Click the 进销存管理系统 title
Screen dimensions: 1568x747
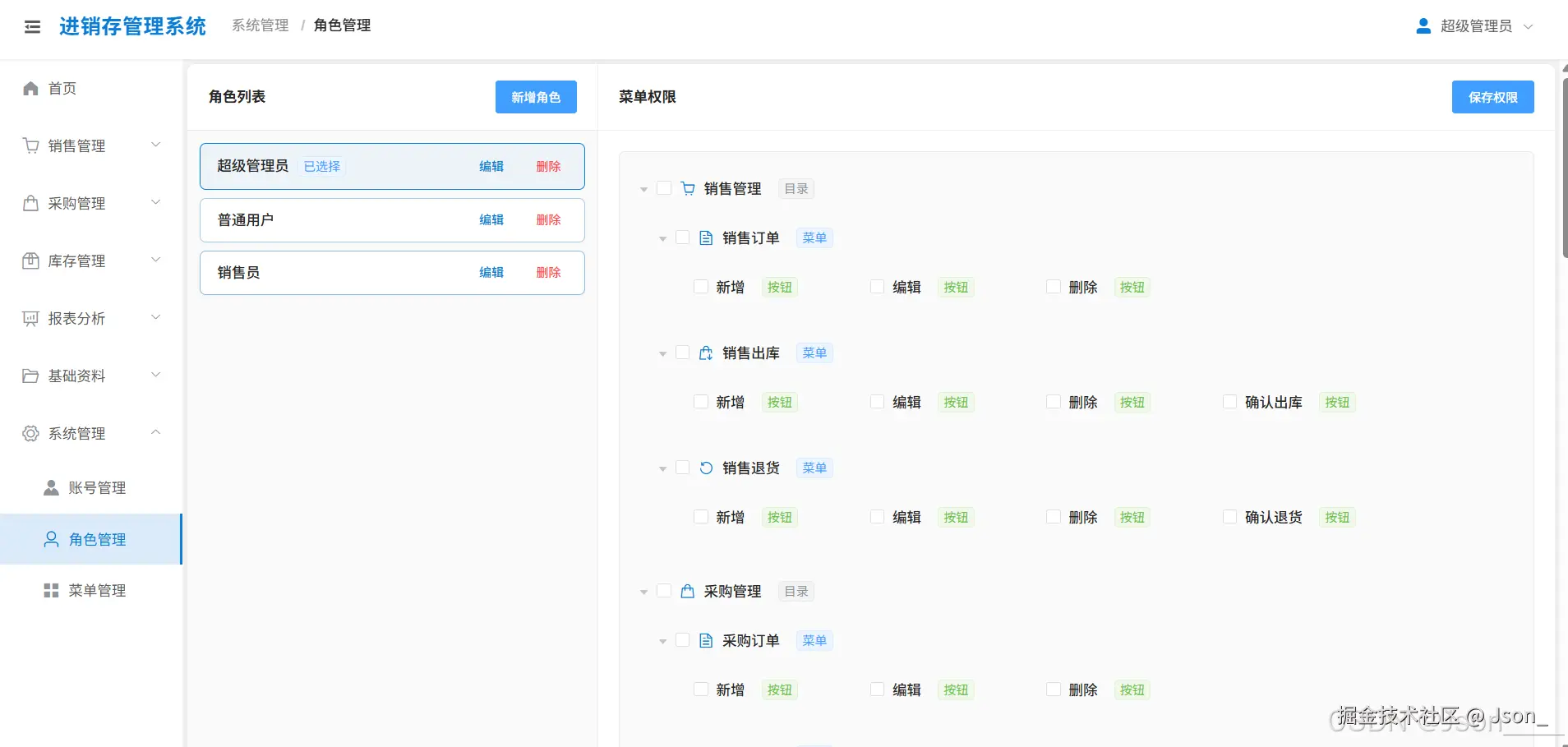pos(132,26)
